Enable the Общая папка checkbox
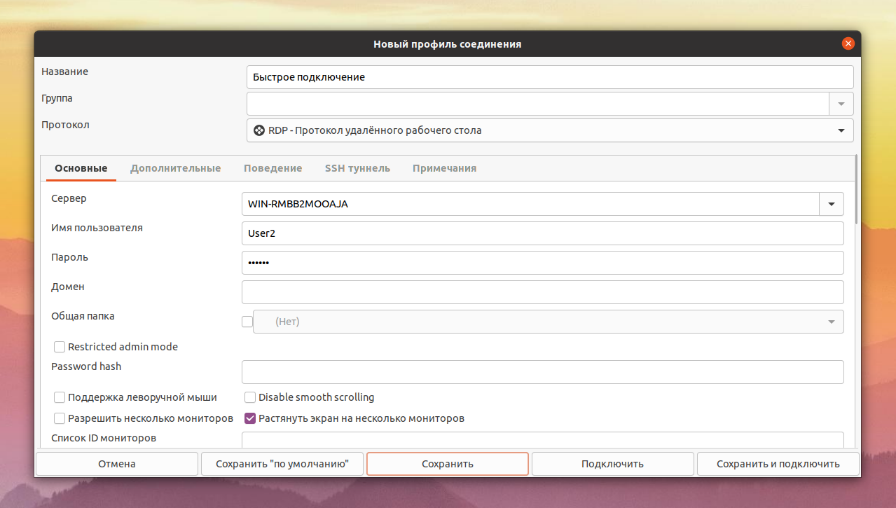This screenshot has height=508, width=896. tap(247, 322)
